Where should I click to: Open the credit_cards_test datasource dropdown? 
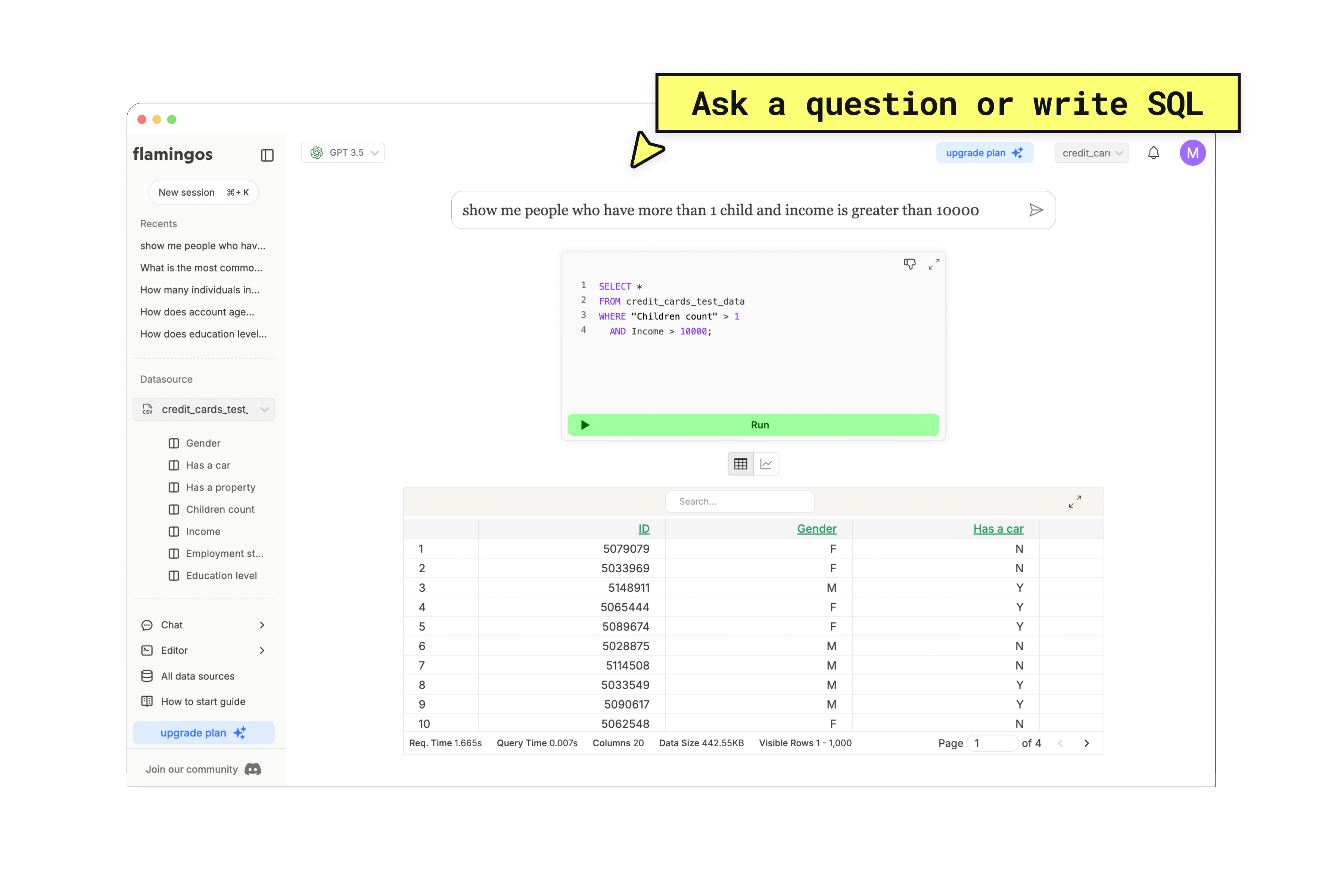[204, 409]
